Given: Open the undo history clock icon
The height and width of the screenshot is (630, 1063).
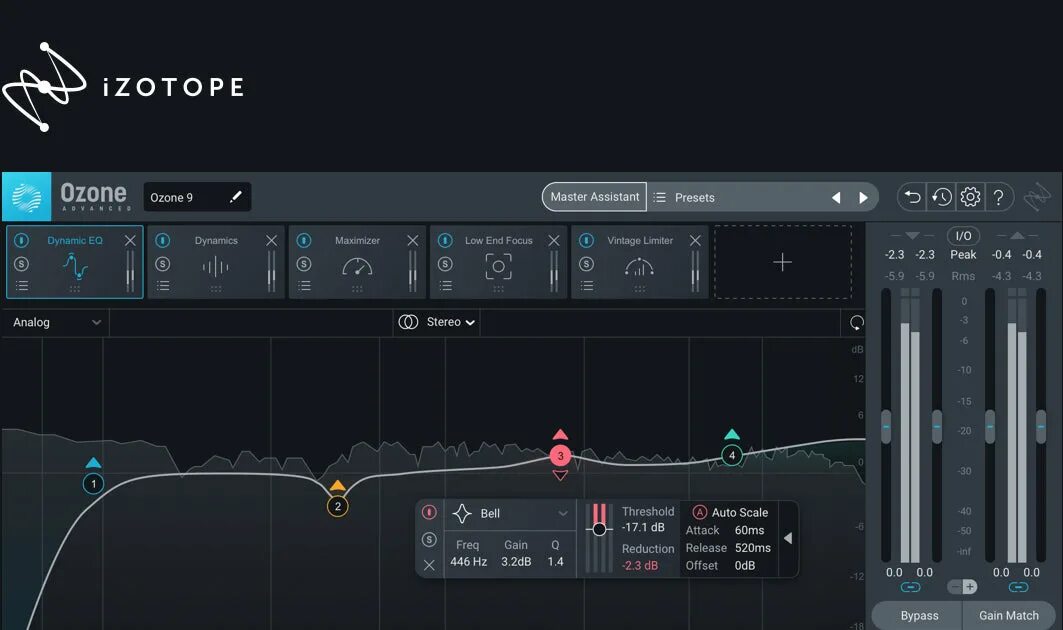Looking at the screenshot, I should tap(941, 197).
